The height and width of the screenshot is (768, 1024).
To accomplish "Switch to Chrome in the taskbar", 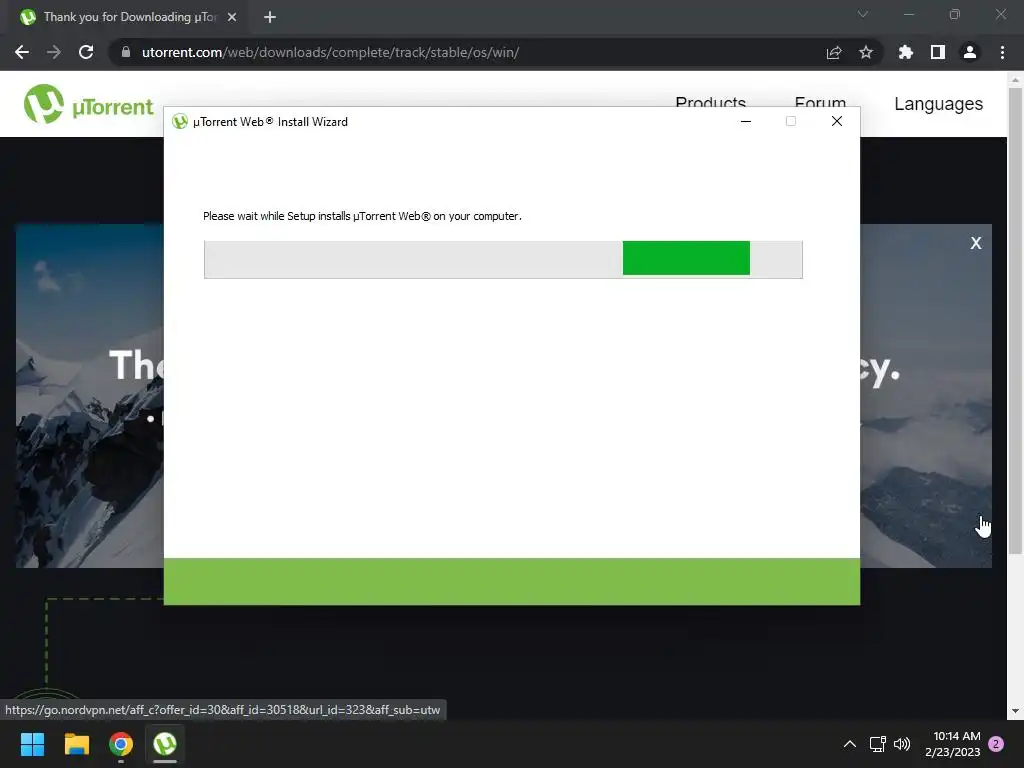I will tap(121, 744).
